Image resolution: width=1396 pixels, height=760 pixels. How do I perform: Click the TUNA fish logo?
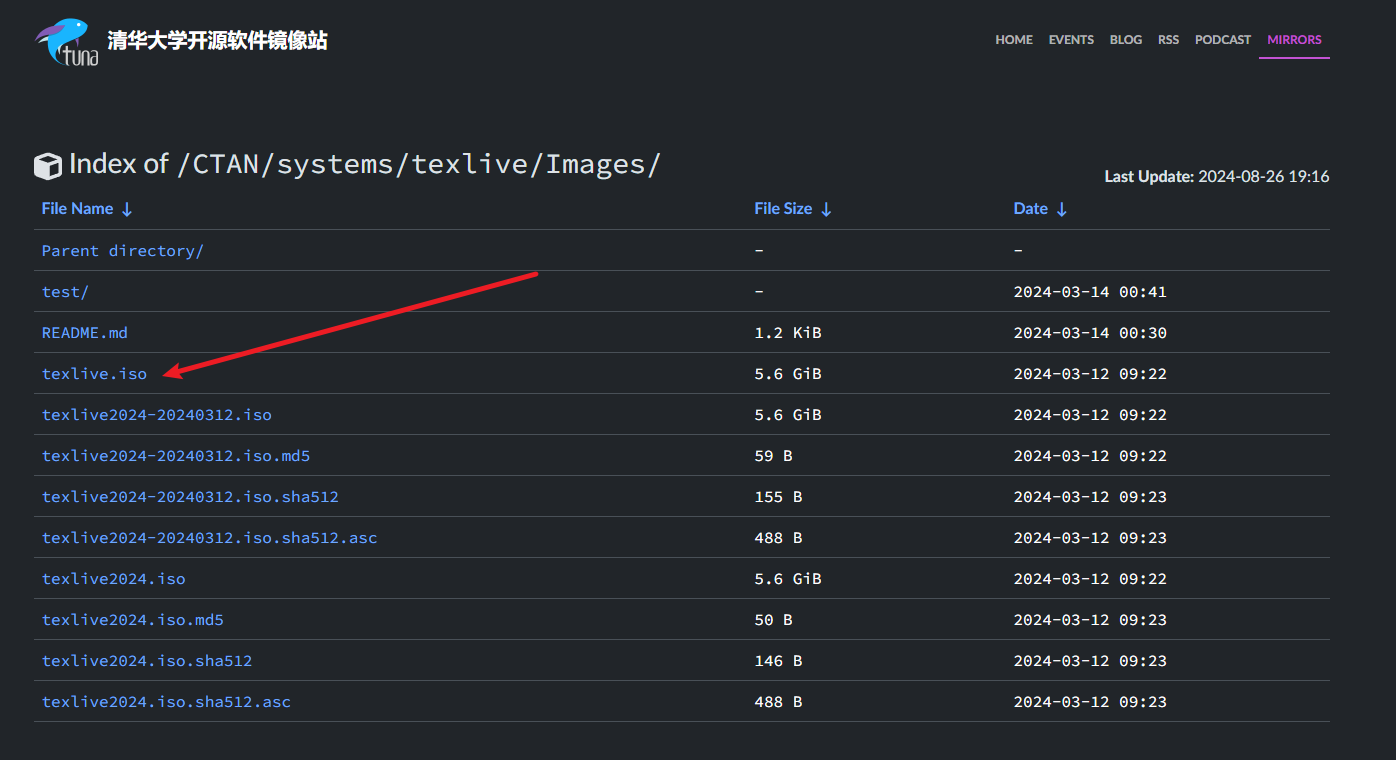coord(68,42)
